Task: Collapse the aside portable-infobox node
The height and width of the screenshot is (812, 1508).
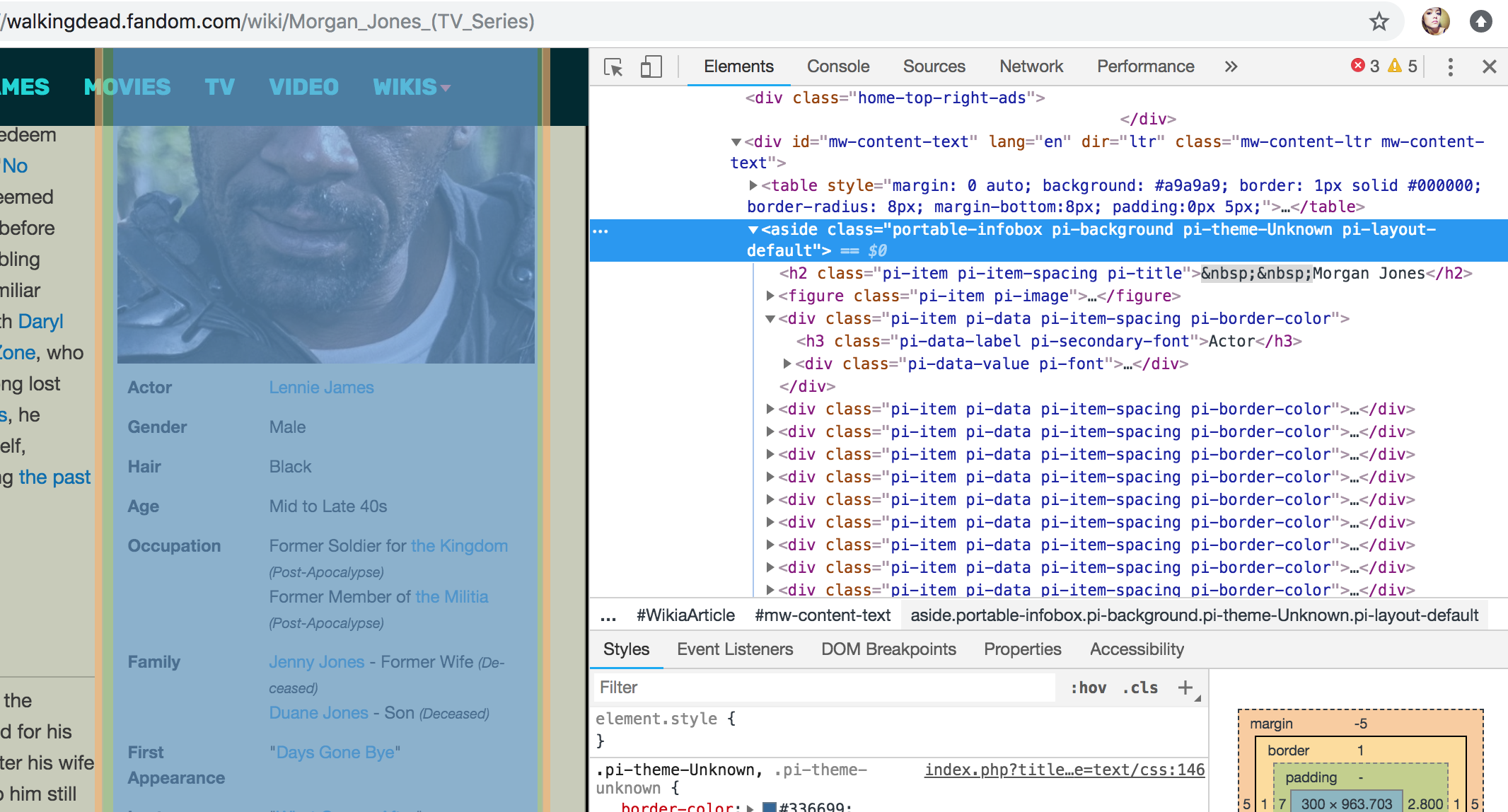Action: [x=753, y=230]
